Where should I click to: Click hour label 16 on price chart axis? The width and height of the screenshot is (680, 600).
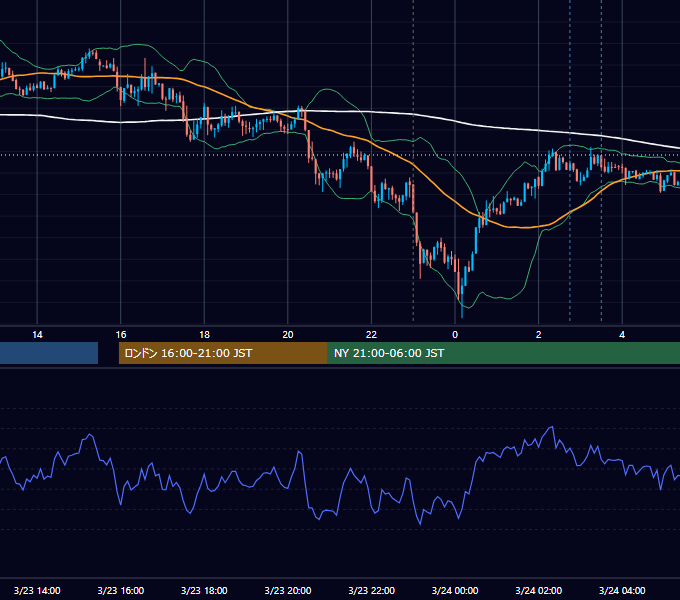121,335
